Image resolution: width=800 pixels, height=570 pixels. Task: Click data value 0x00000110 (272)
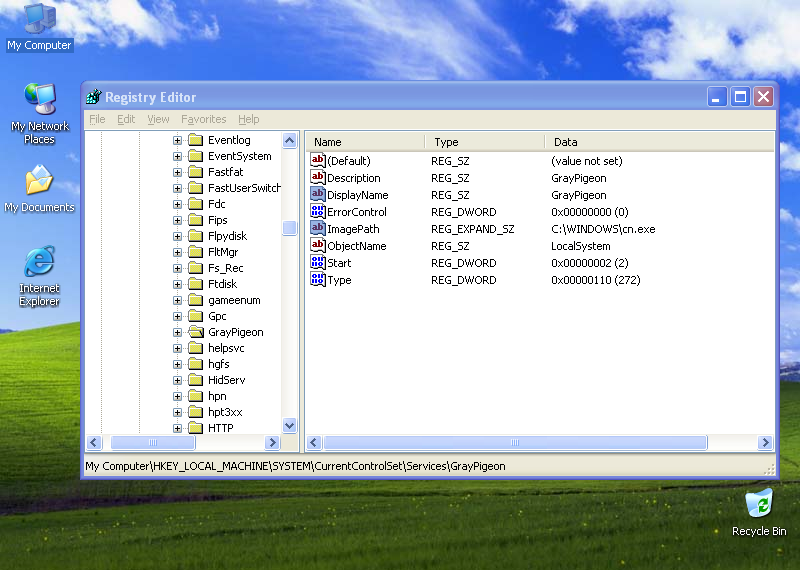pos(595,280)
